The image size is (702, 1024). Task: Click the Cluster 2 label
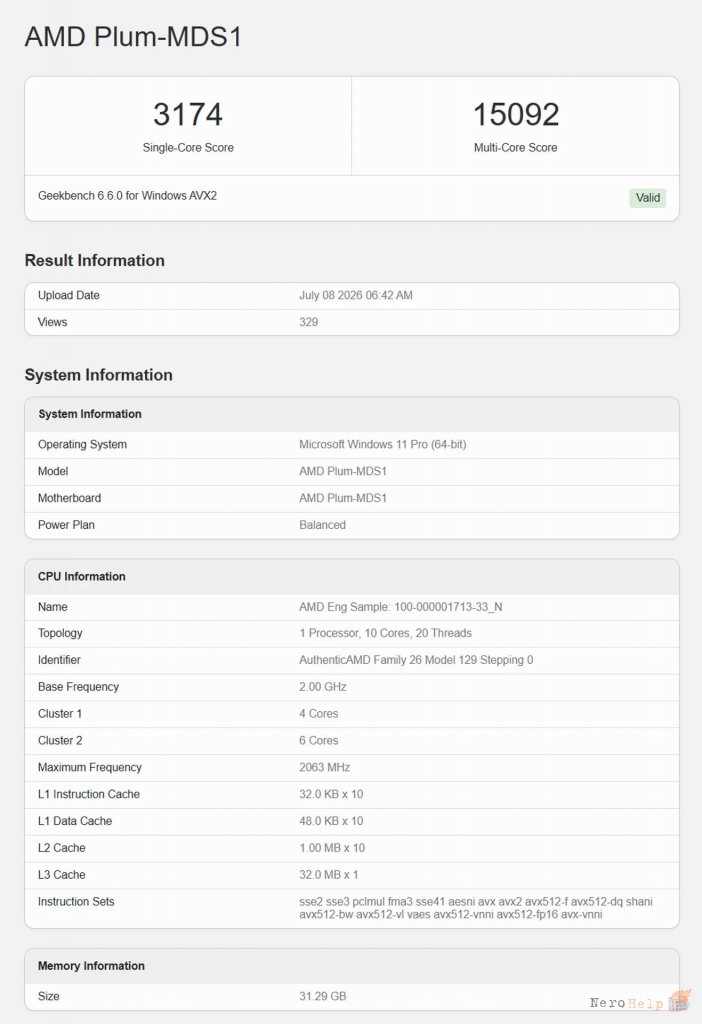click(x=60, y=740)
